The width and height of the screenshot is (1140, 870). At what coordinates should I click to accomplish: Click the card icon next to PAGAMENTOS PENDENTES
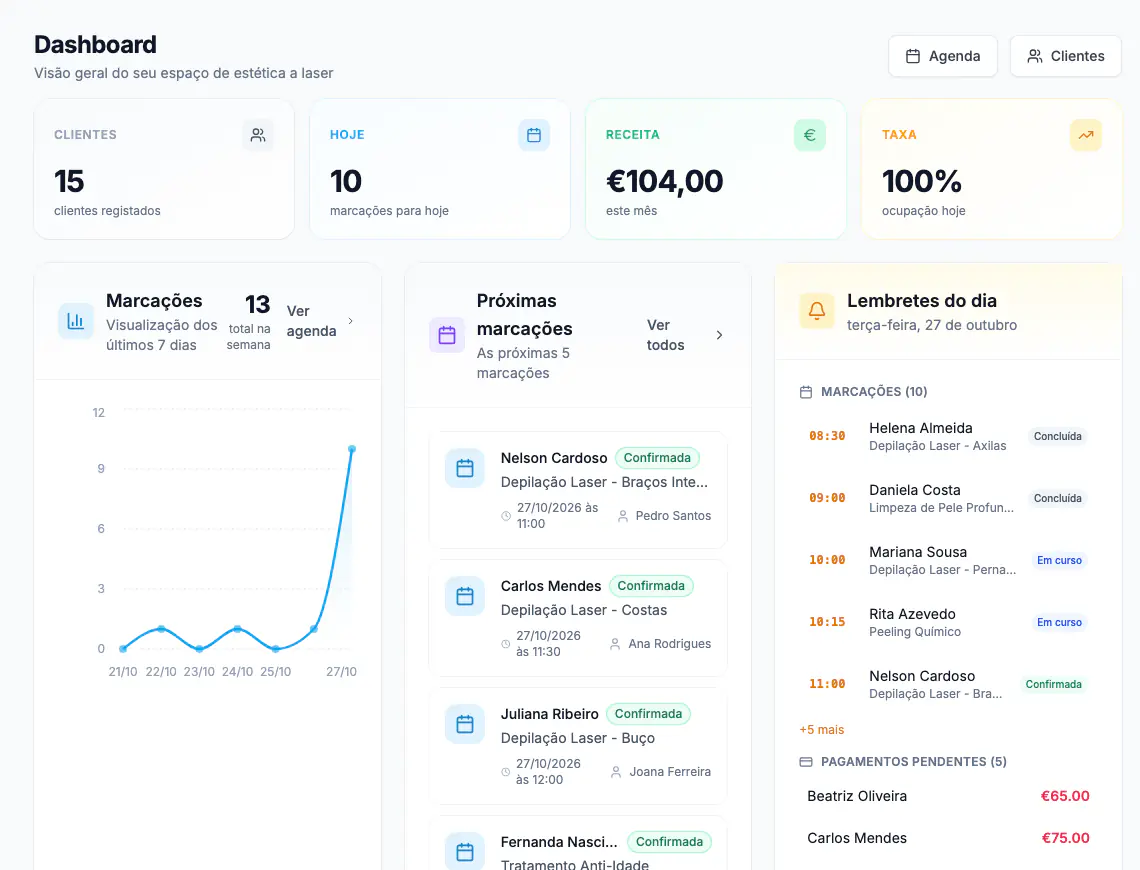(x=806, y=762)
